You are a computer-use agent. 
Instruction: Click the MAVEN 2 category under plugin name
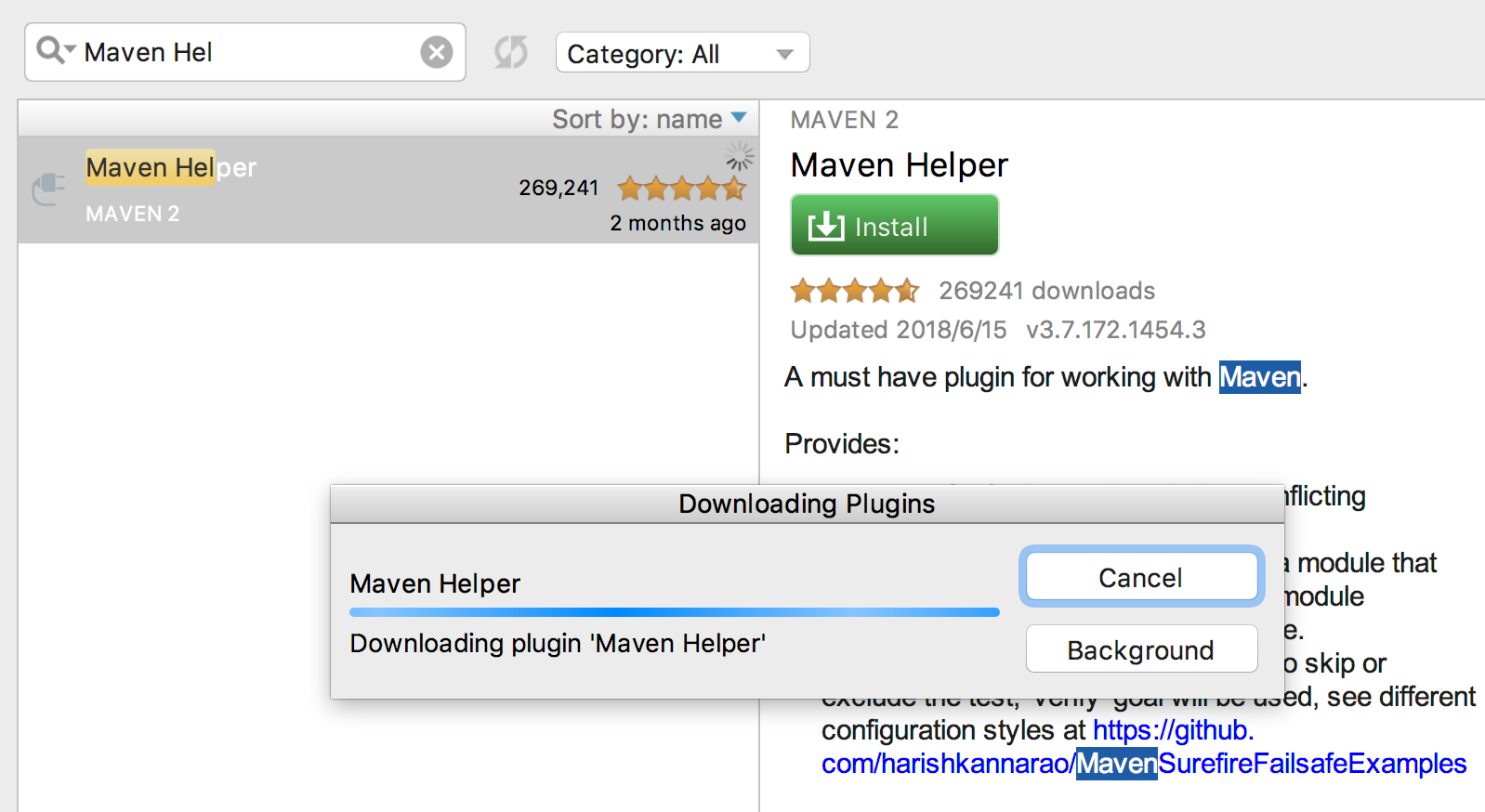pos(133,214)
